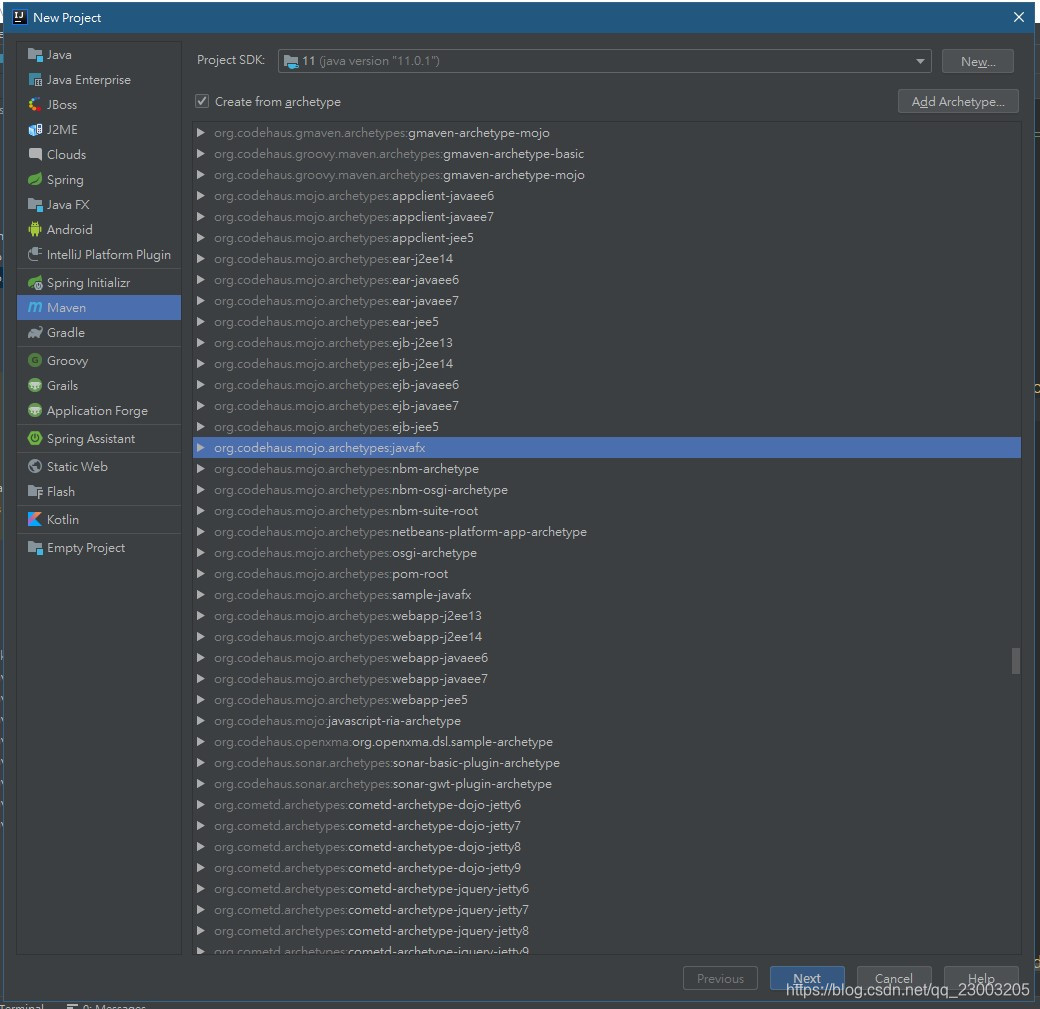Click the Clouds icon
1040x1009 pixels.
click(x=35, y=155)
